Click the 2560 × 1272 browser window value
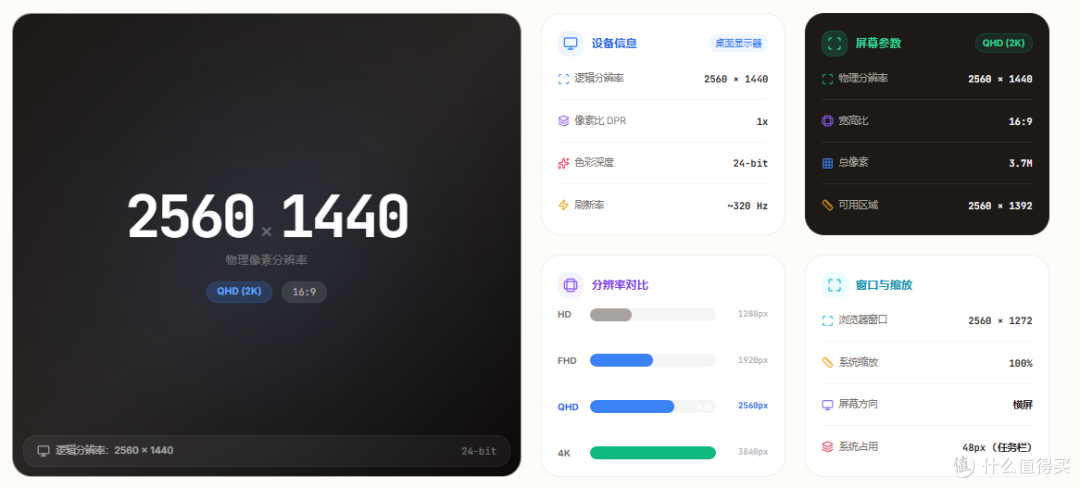The image size is (1080, 488). (1000, 321)
